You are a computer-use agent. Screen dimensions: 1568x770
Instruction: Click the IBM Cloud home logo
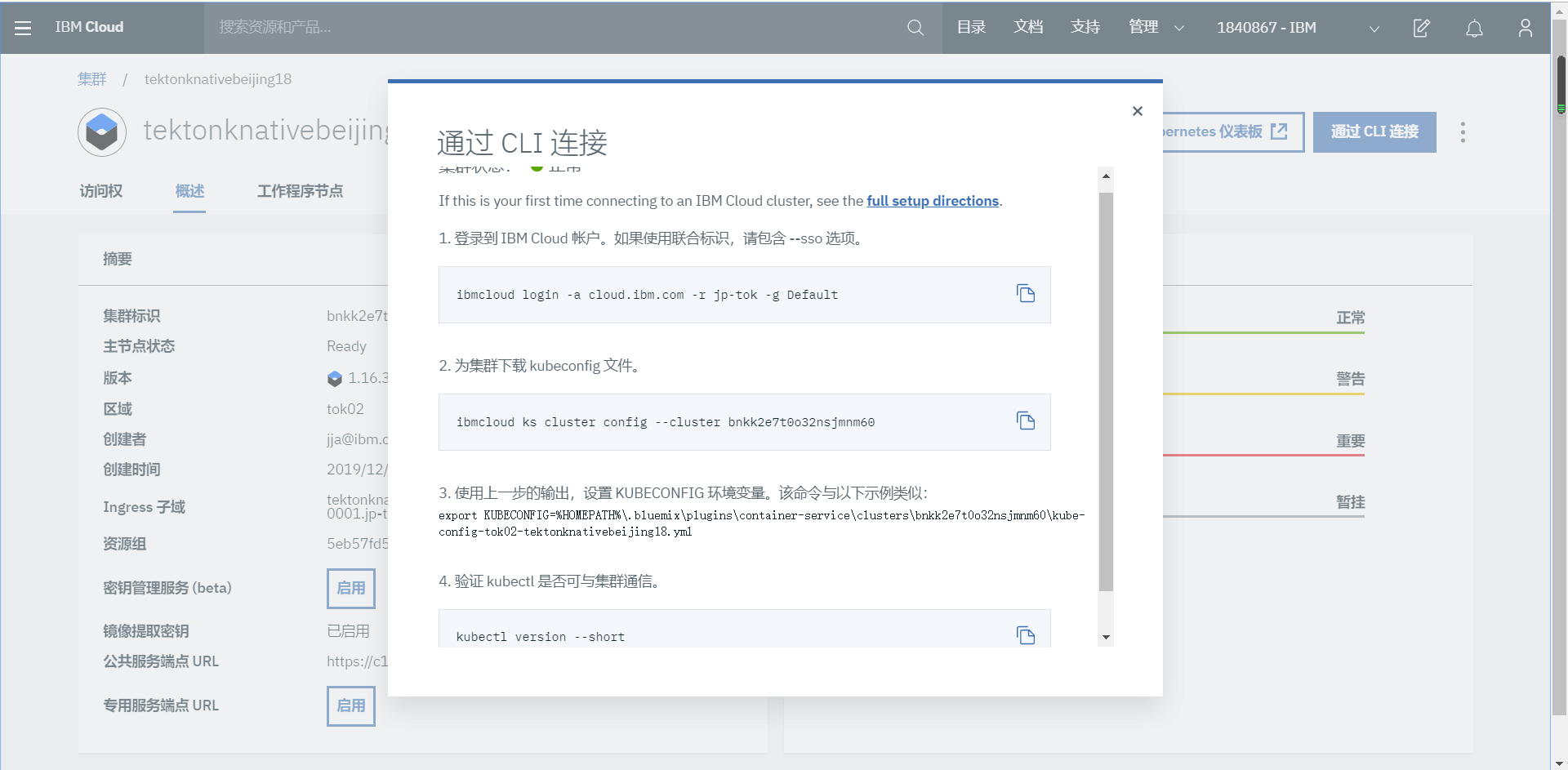point(89,28)
